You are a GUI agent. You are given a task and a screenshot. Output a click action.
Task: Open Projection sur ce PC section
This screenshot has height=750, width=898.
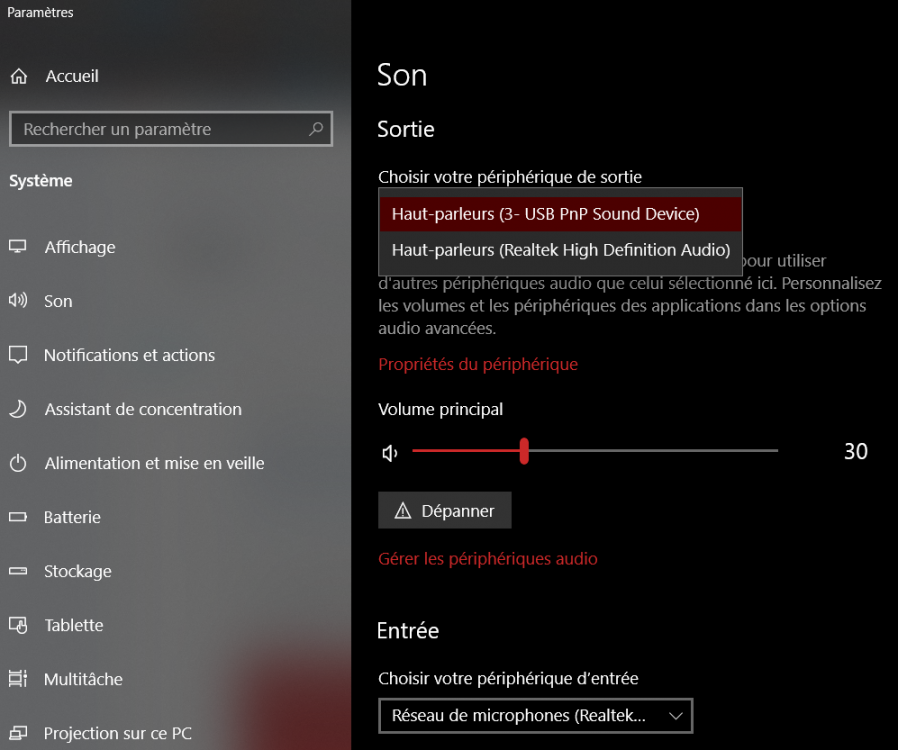[x=118, y=733]
